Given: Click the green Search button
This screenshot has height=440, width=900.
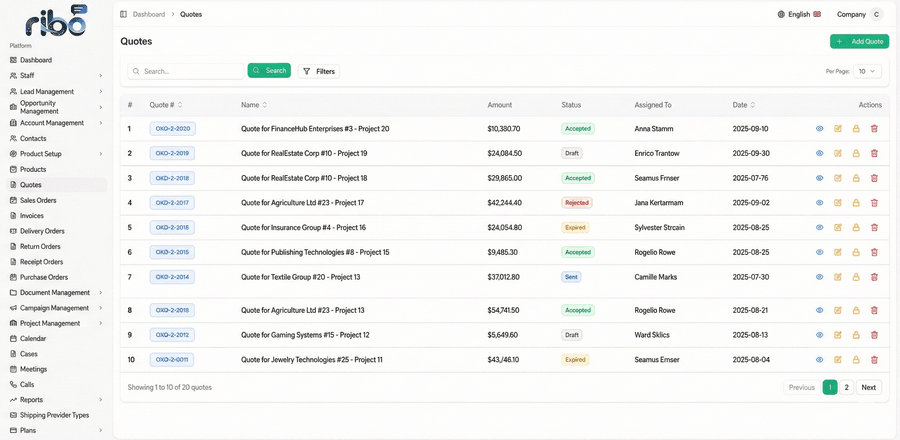Looking at the screenshot, I should 269,71.
